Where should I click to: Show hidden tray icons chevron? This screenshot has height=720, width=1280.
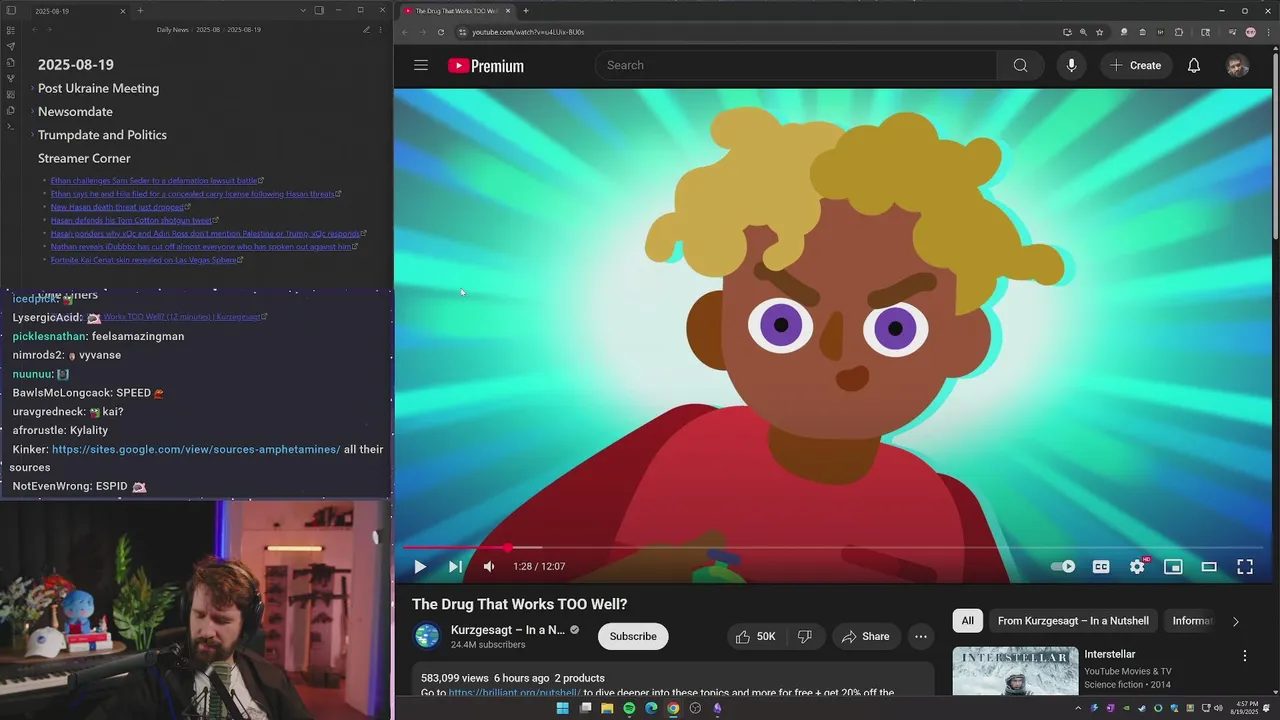[1078, 708]
